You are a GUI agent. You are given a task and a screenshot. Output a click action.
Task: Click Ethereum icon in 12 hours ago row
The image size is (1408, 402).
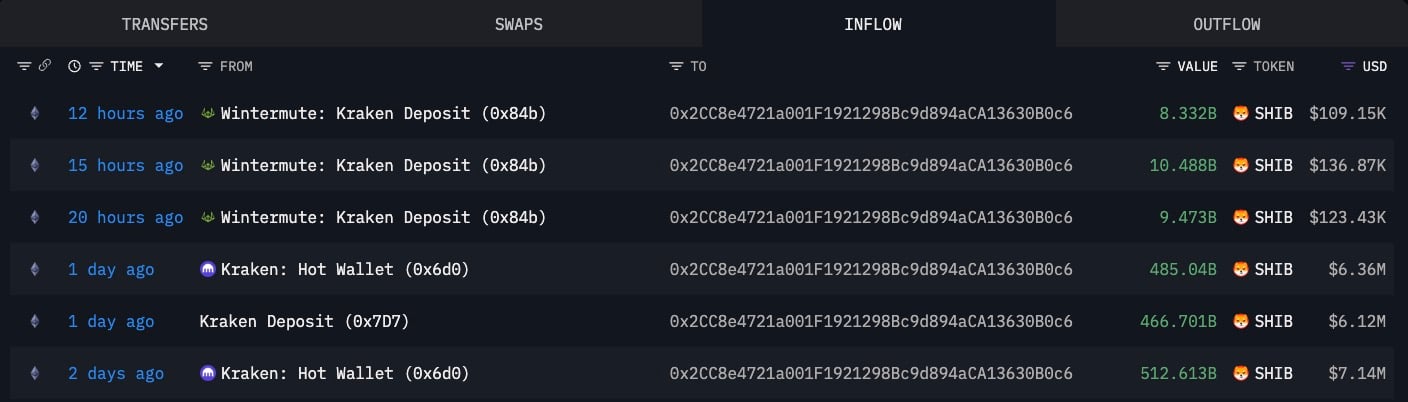coord(35,114)
